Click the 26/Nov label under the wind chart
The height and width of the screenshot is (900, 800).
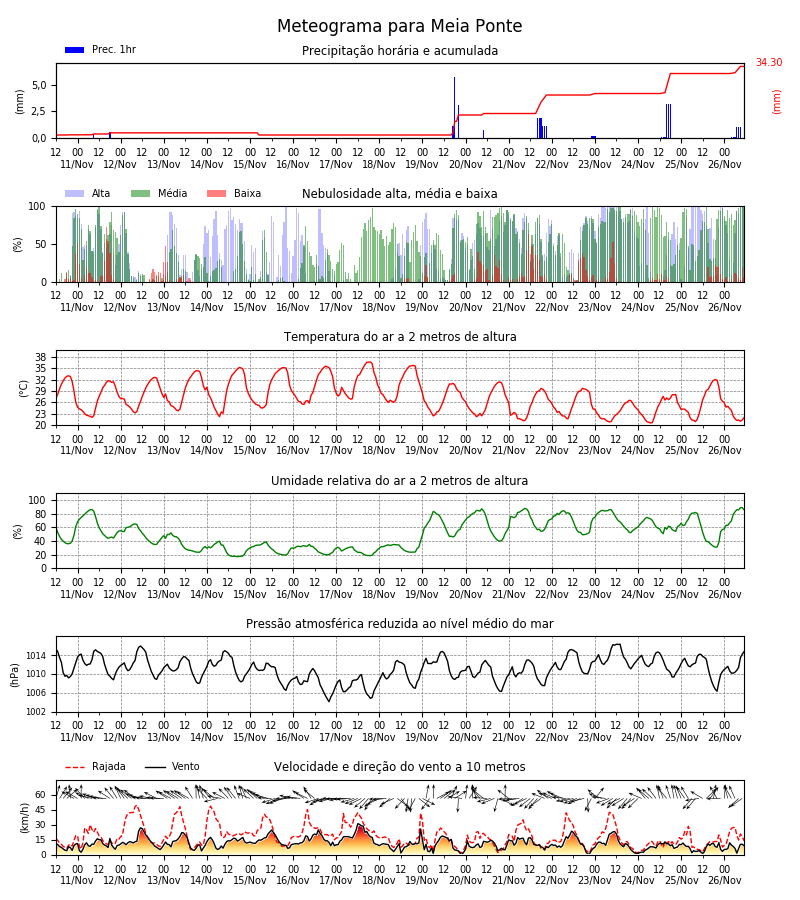pos(724,880)
